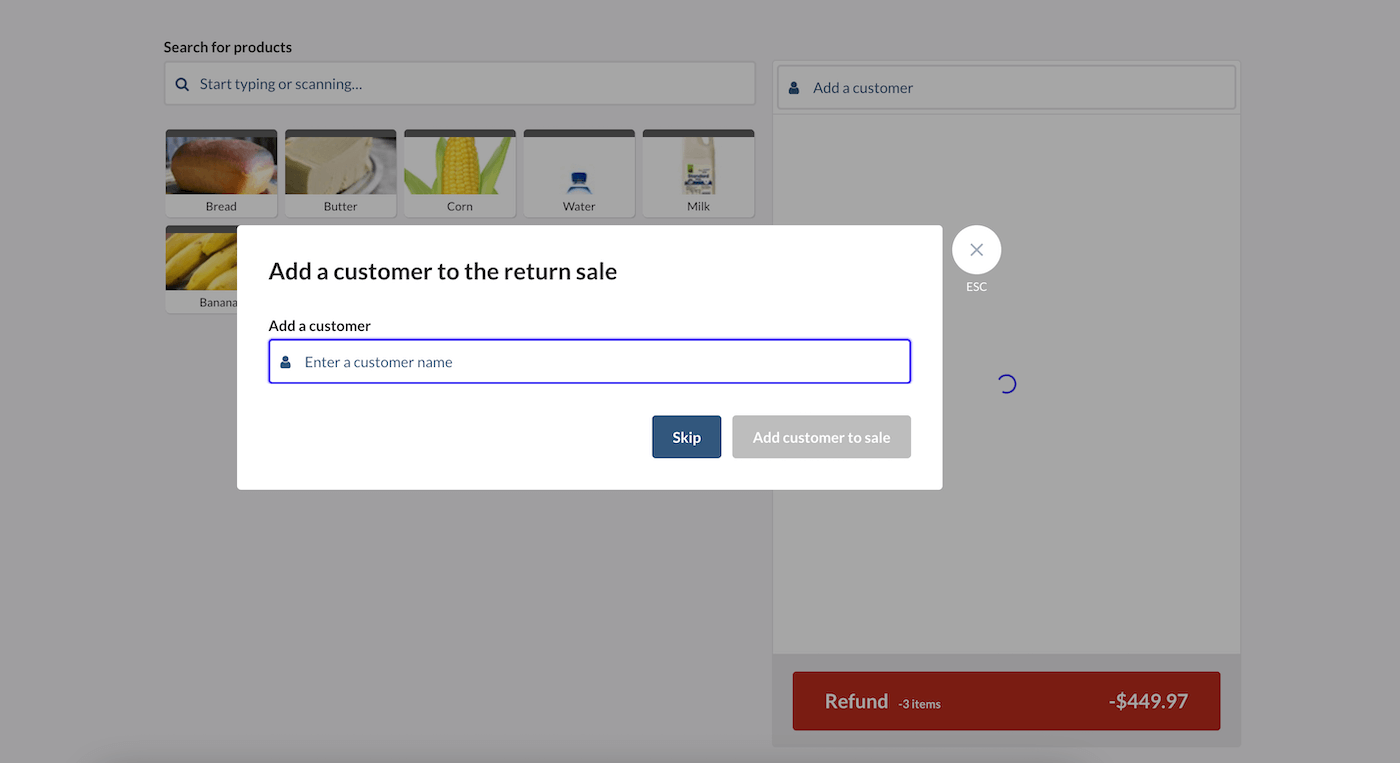Dismiss the dialog with the ESC close circle
The image size is (1400, 763).
[x=975, y=249]
